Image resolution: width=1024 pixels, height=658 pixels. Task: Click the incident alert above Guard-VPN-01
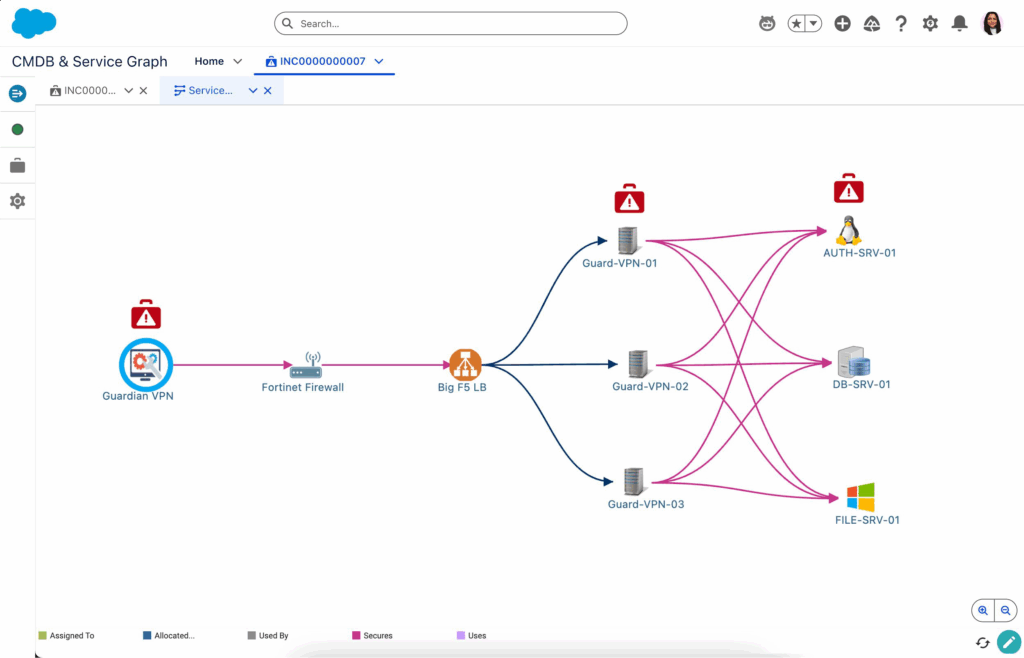(x=629, y=199)
